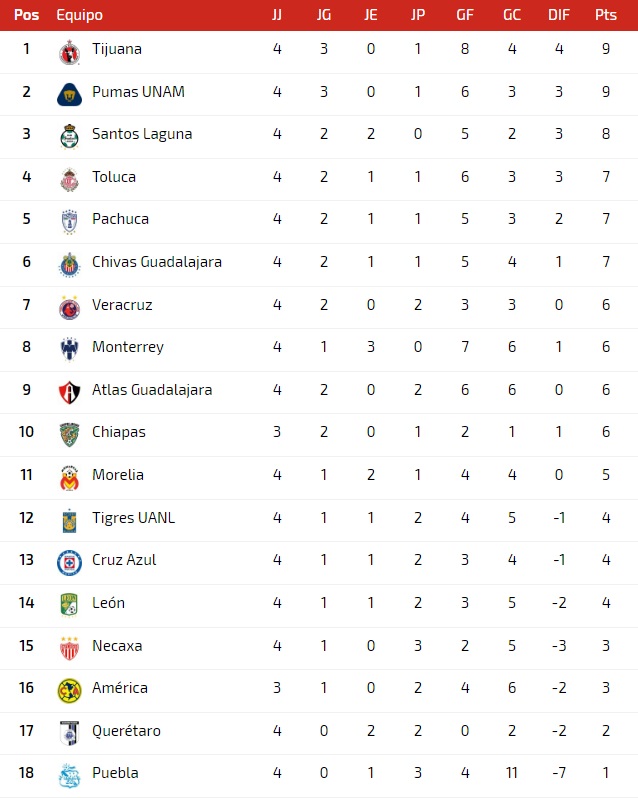The image size is (638, 798).
Task: Sort by the DIF column header
Action: pos(559,15)
